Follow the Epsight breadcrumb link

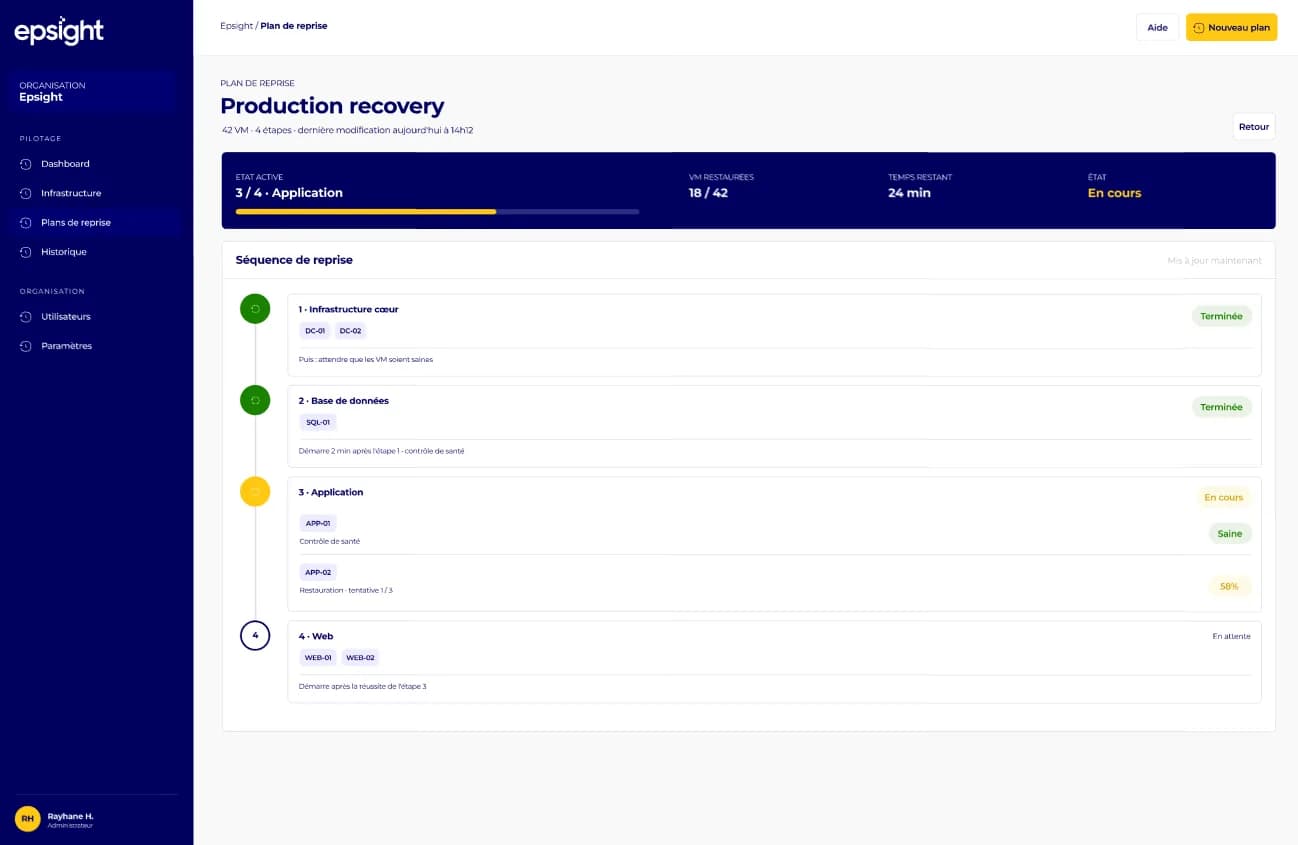click(236, 26)
